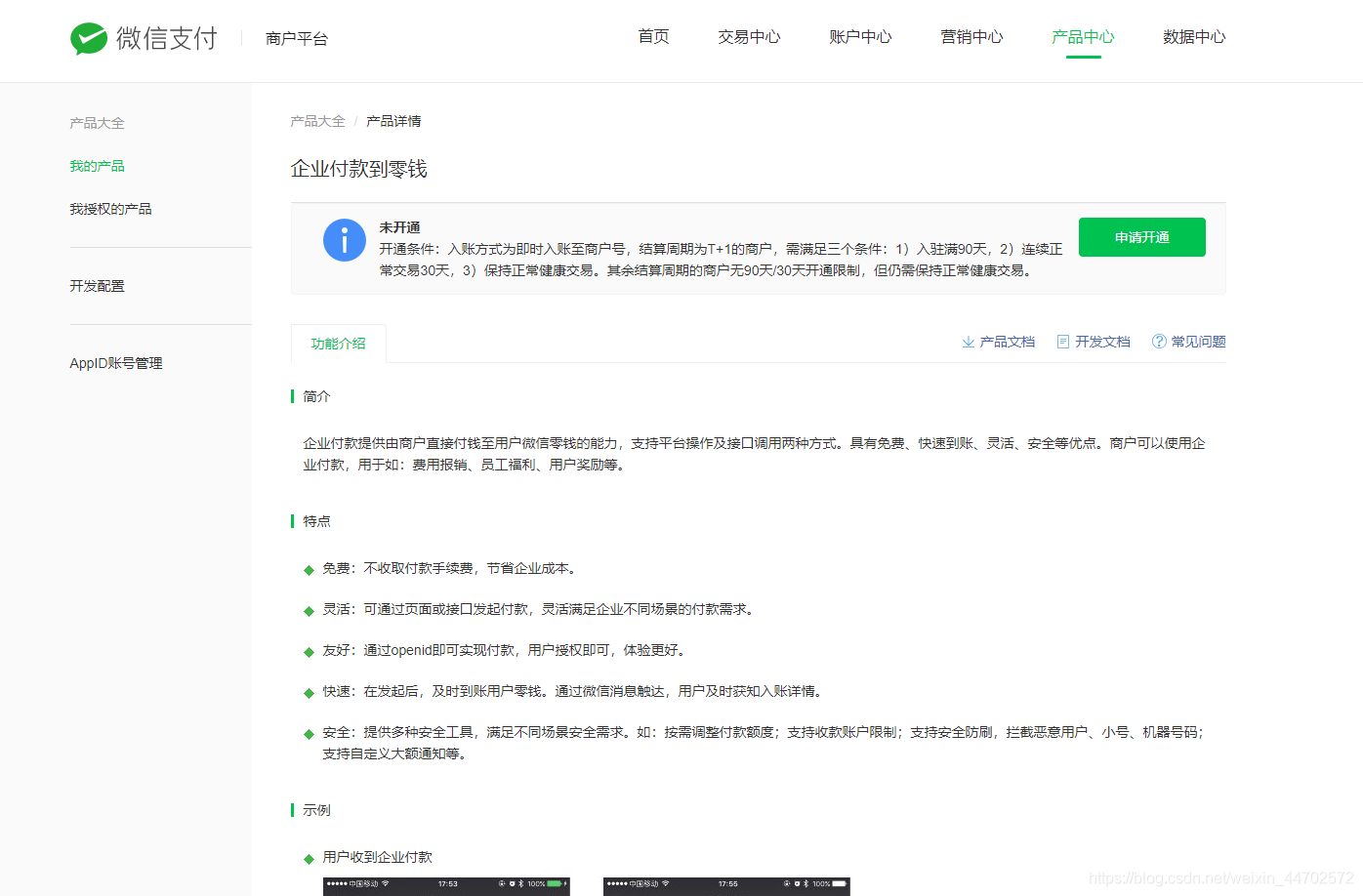Click the 申请开通 green button
The image size is (1363, 896).
(1142, 237)
